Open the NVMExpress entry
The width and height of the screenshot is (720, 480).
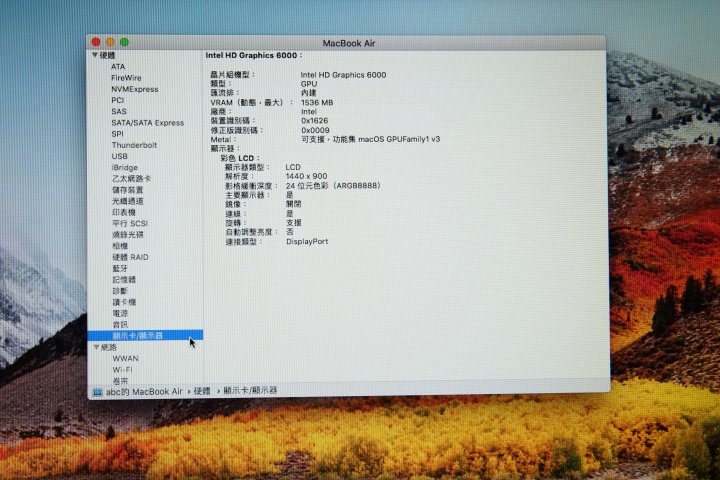tap(135, 89)
